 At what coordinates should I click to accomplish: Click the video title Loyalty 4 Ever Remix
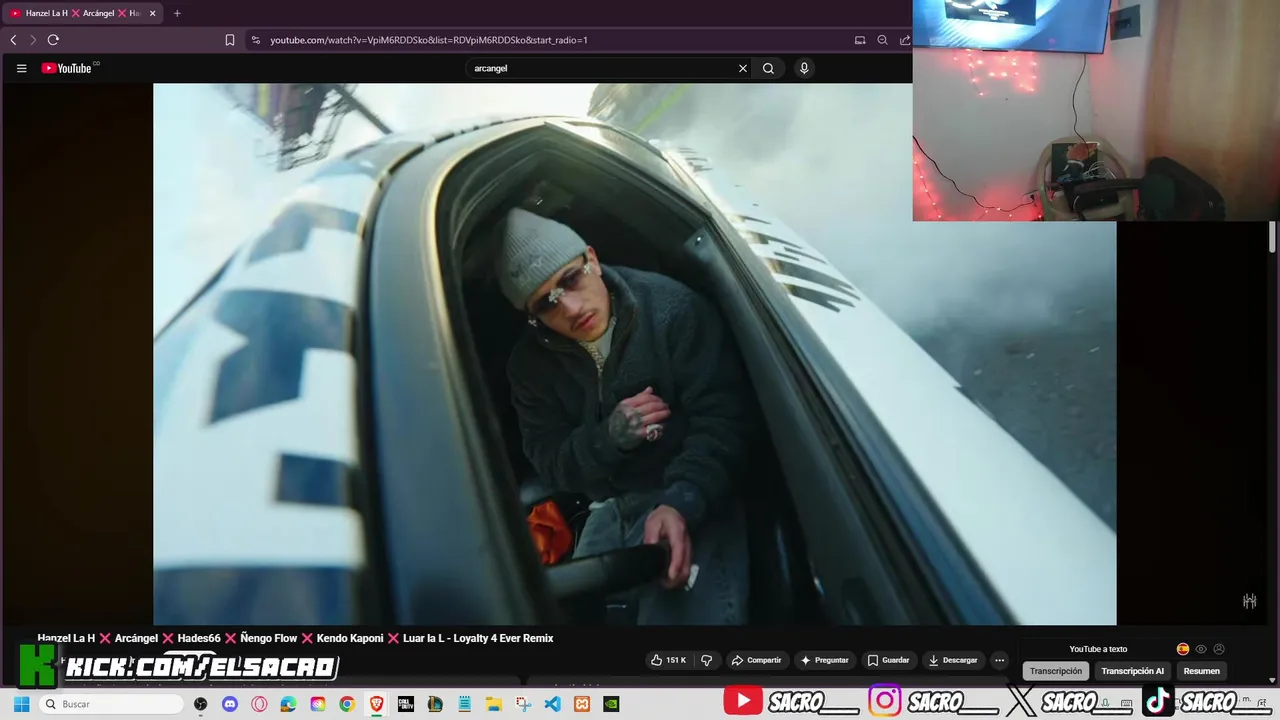(x=295, y=638)
